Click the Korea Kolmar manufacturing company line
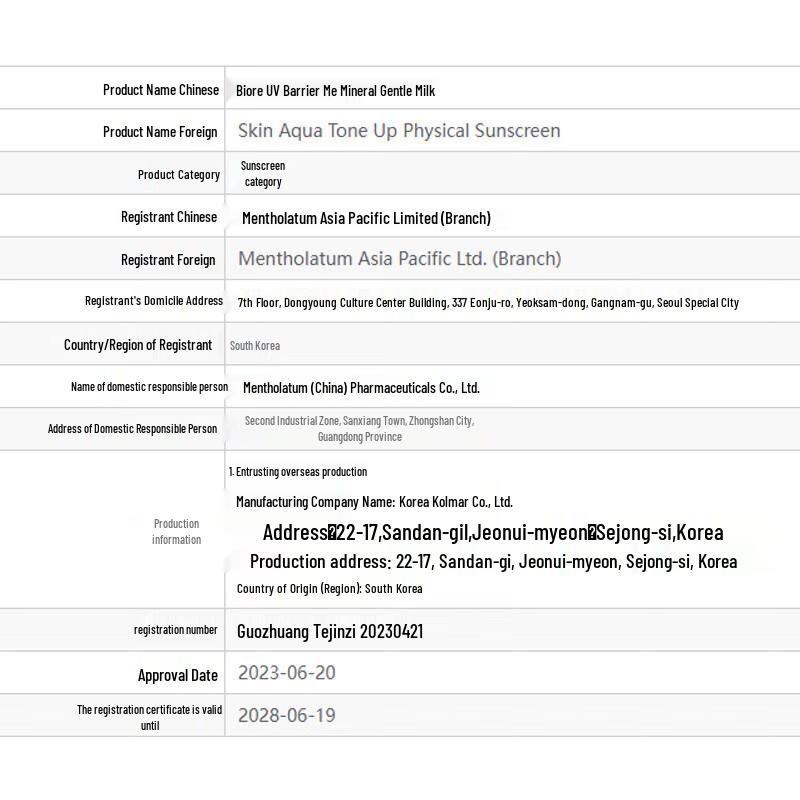 click(374, 502)
